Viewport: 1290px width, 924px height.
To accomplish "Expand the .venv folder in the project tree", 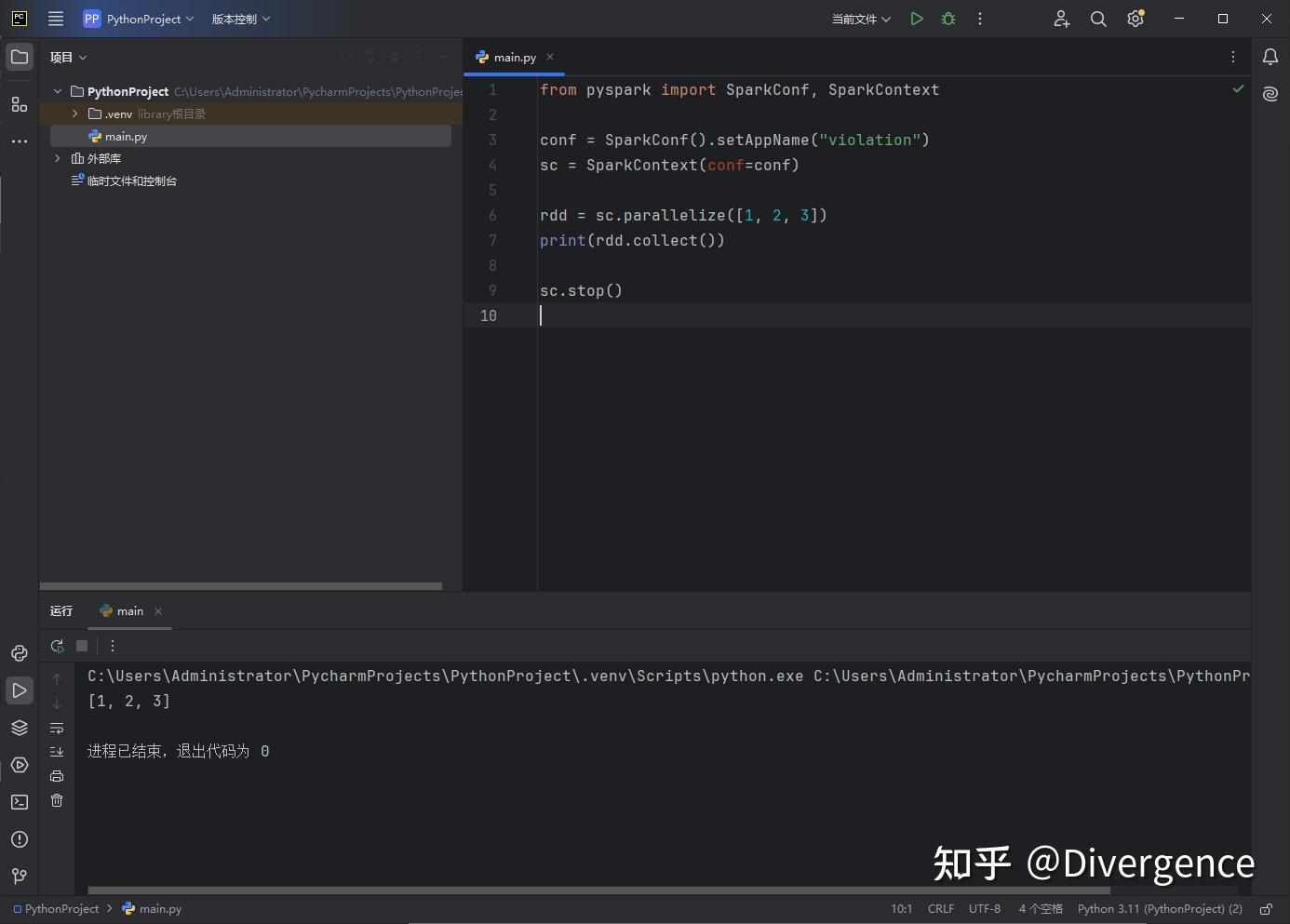I will 74,114.
